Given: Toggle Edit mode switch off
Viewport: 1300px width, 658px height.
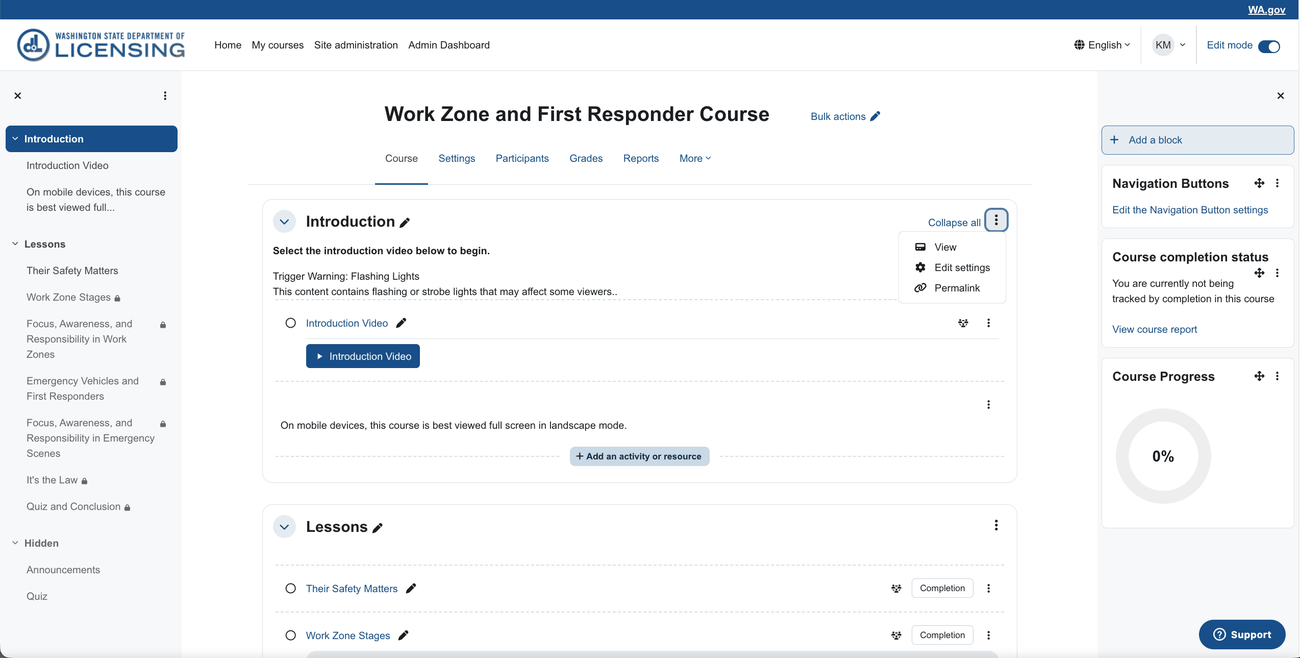Looking at the screenshot, I should tap(1269, 46).
